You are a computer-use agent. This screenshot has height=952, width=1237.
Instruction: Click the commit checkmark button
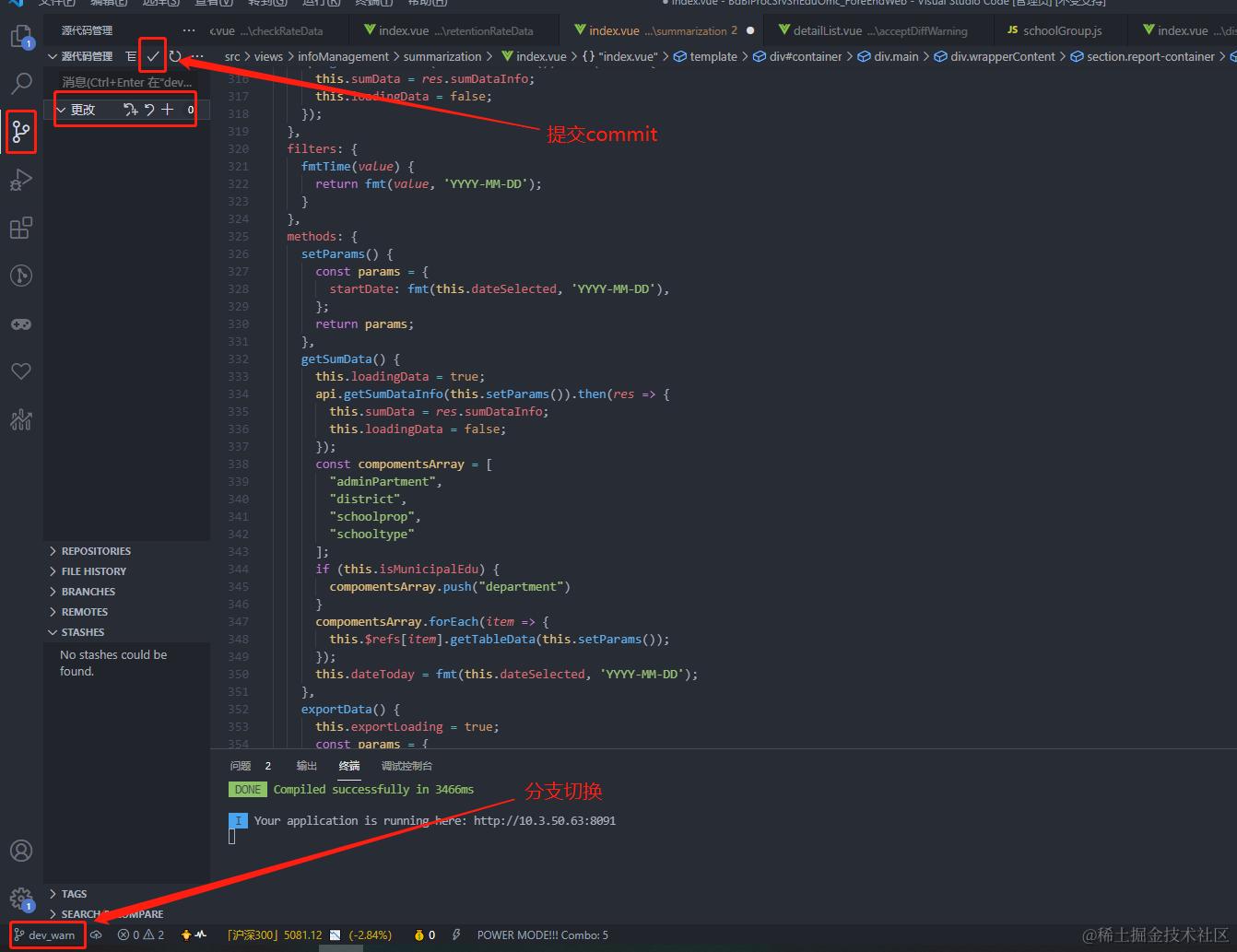tap(153, 56)
